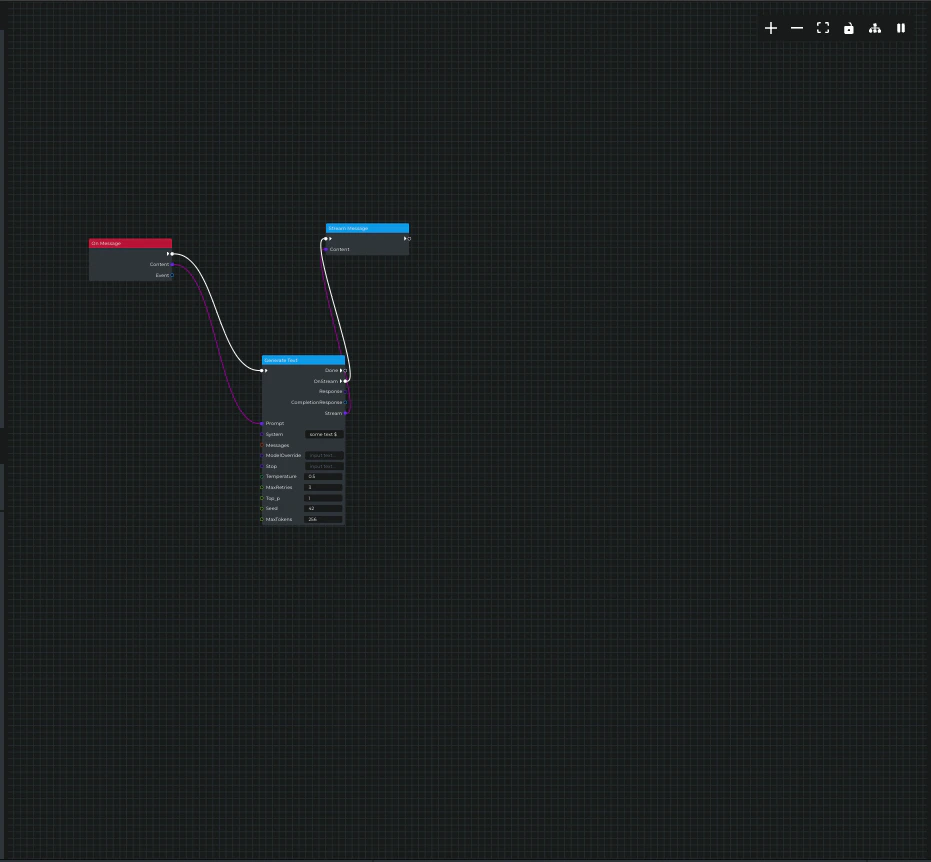Click the Event output port on On Message
The height and width of the screenshot is (862, 931).
tap(170, 275)
